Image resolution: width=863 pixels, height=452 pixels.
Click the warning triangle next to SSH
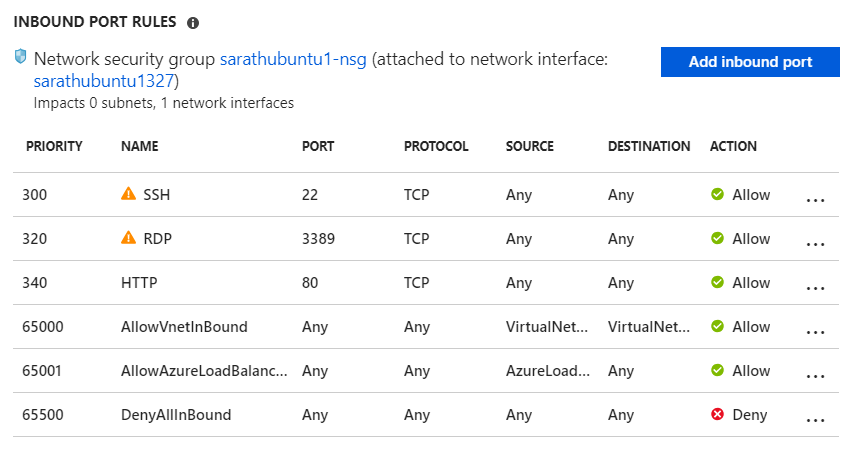click(x=128, y=194)
